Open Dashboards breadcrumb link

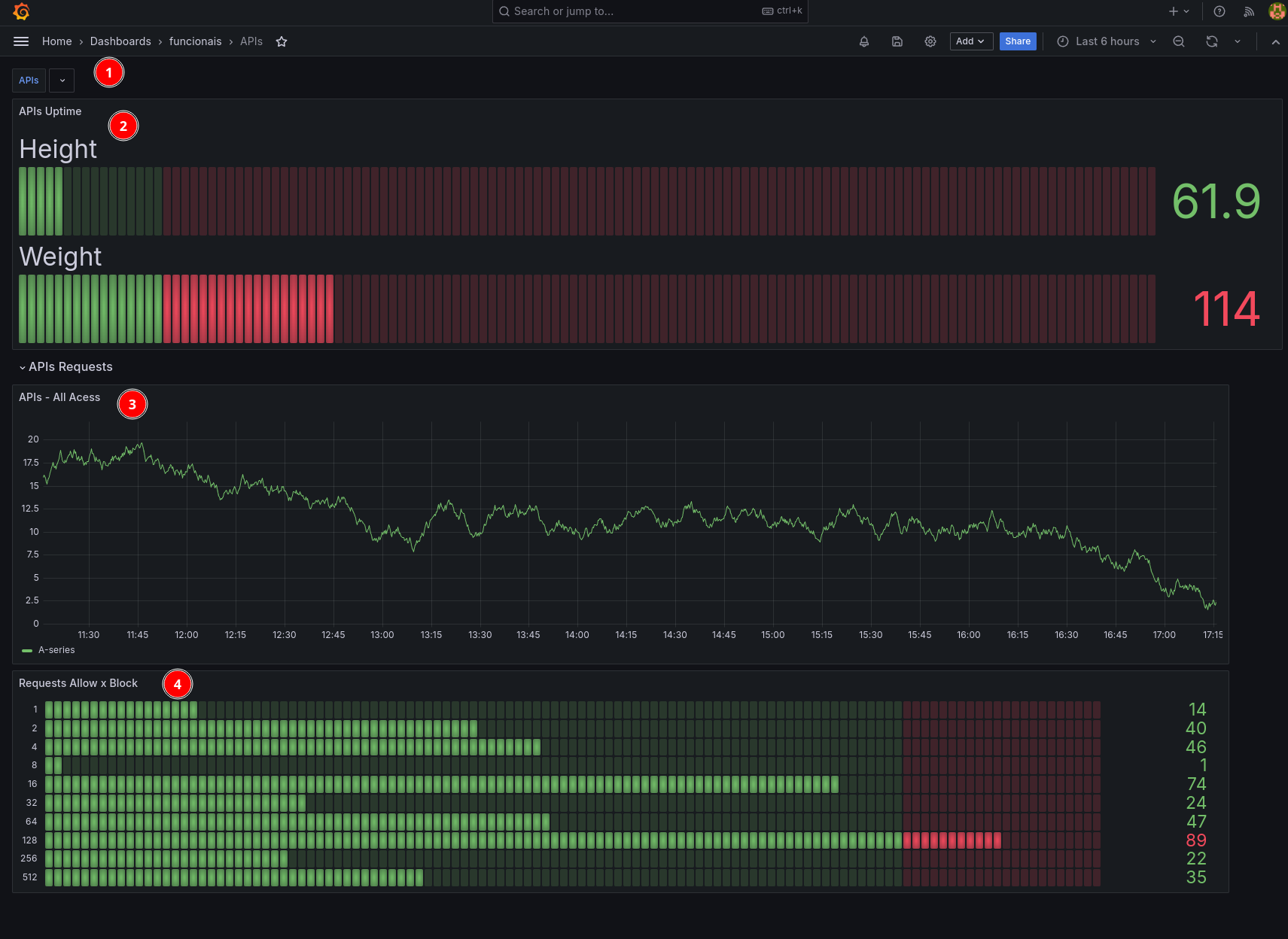(x=120, y=41)
